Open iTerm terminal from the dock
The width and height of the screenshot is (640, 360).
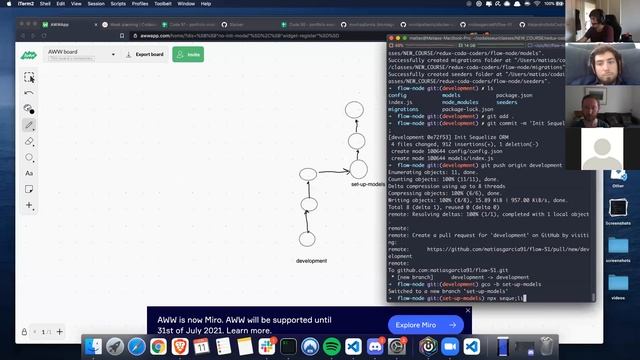(x=288, y=347)
